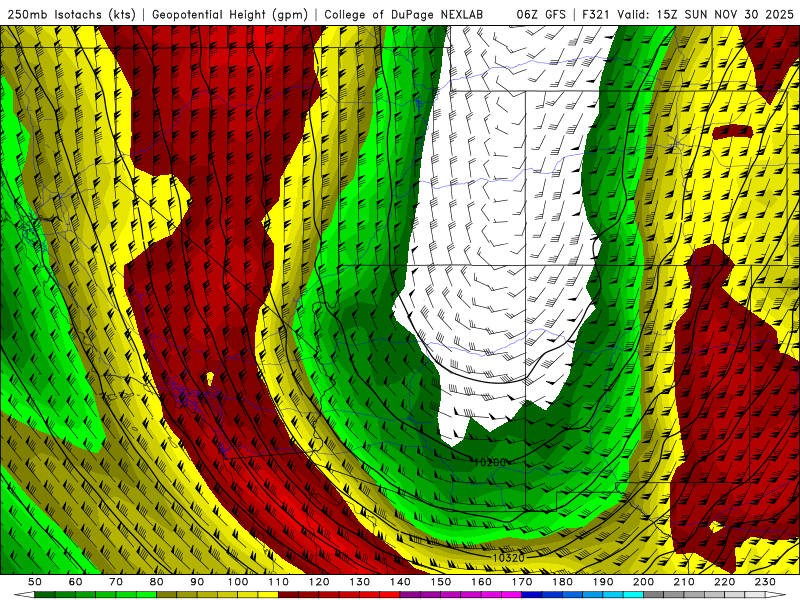Viewport: 800px width, 600px height.
Task: Click the cyan color bar segment below 190
Action: pyautogui.click(x=613, y=595)
